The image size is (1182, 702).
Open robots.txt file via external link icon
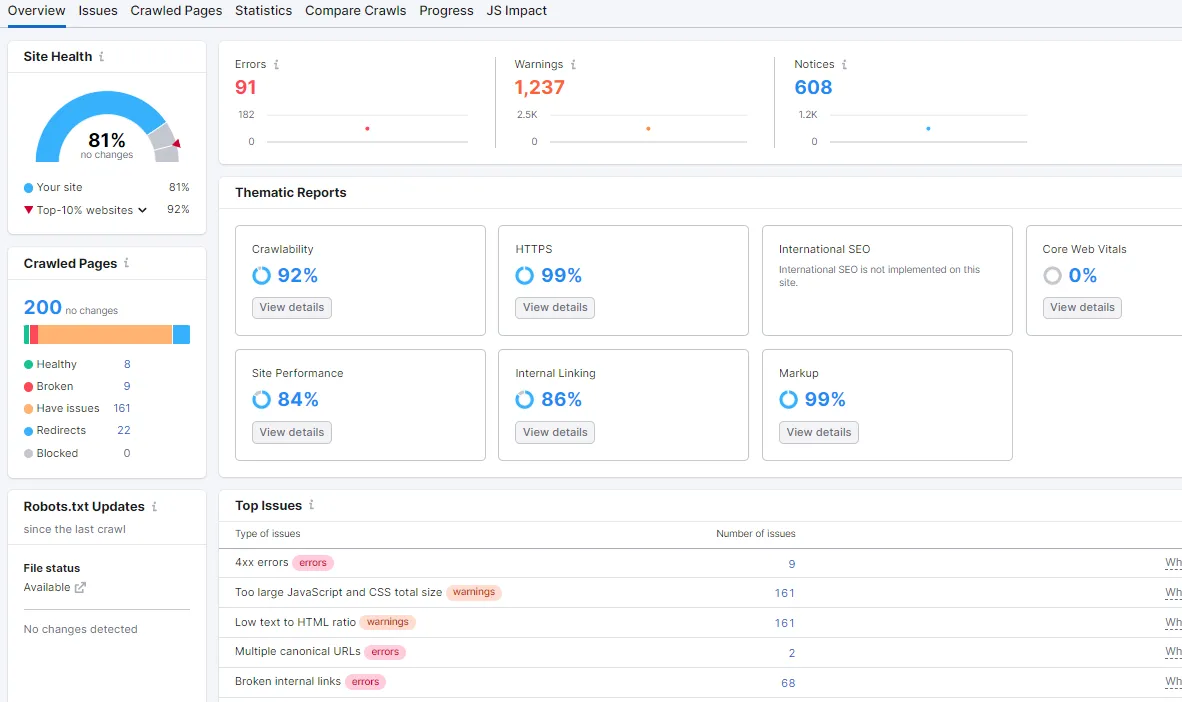pos(81,588)
